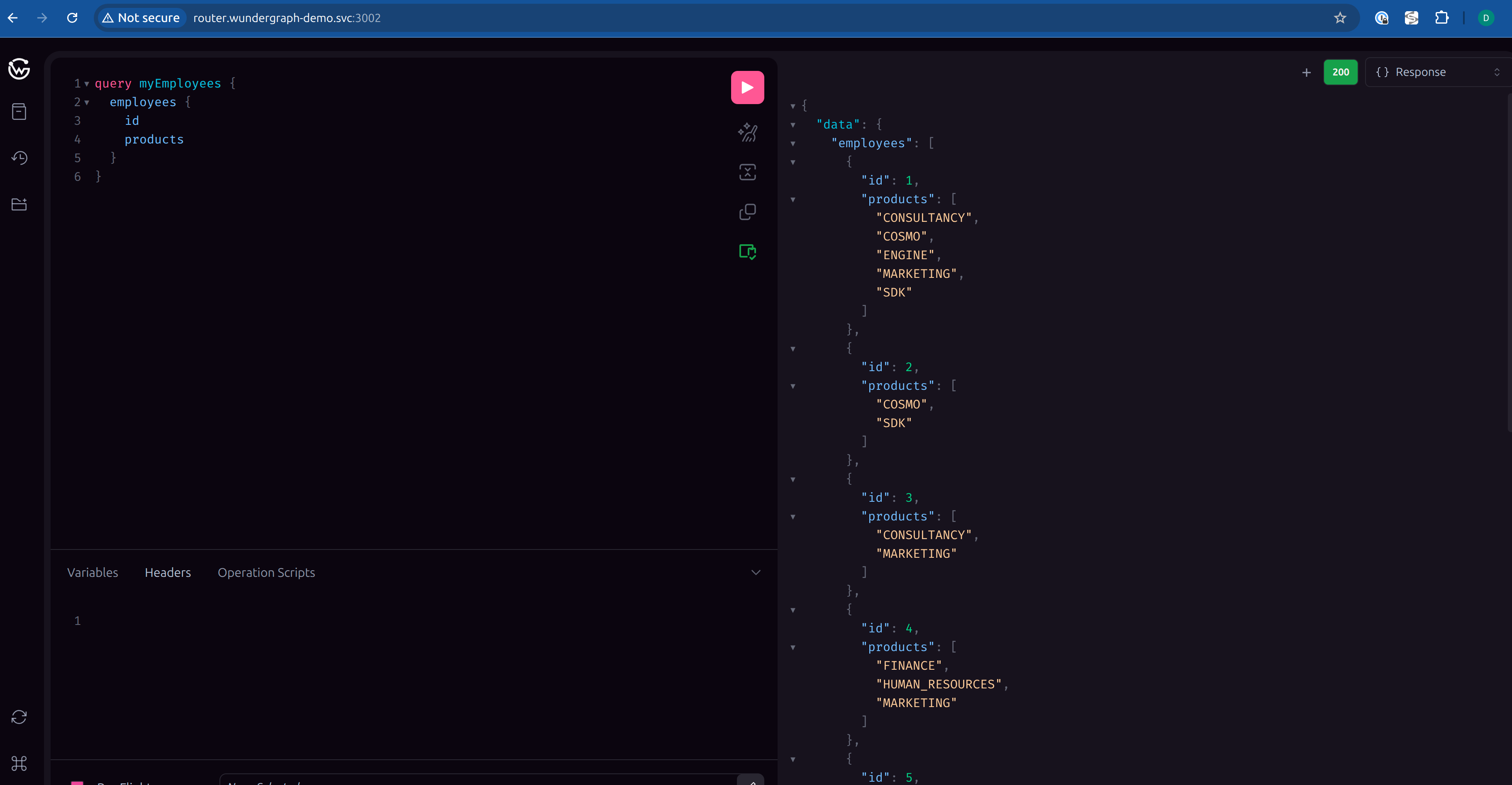Click the merge fragments icon
Viewport: 1512px width, 785px height.
point(746,172)
